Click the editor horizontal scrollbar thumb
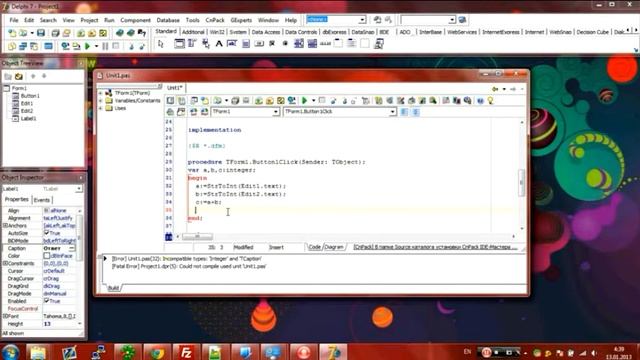Screen dimensions: 640x360 (x=197, y=237)
